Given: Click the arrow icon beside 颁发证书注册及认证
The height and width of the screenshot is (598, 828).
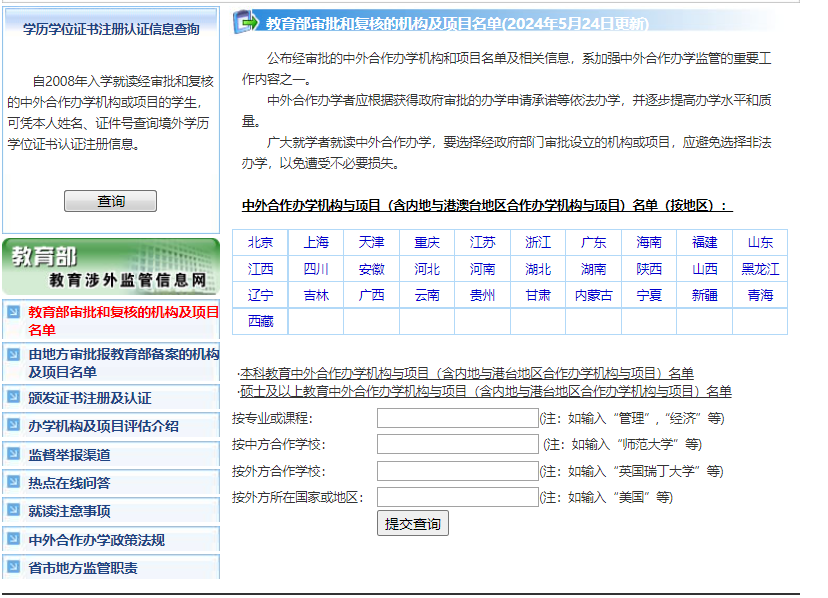Looking at the screenshot, I should [13, 397].
